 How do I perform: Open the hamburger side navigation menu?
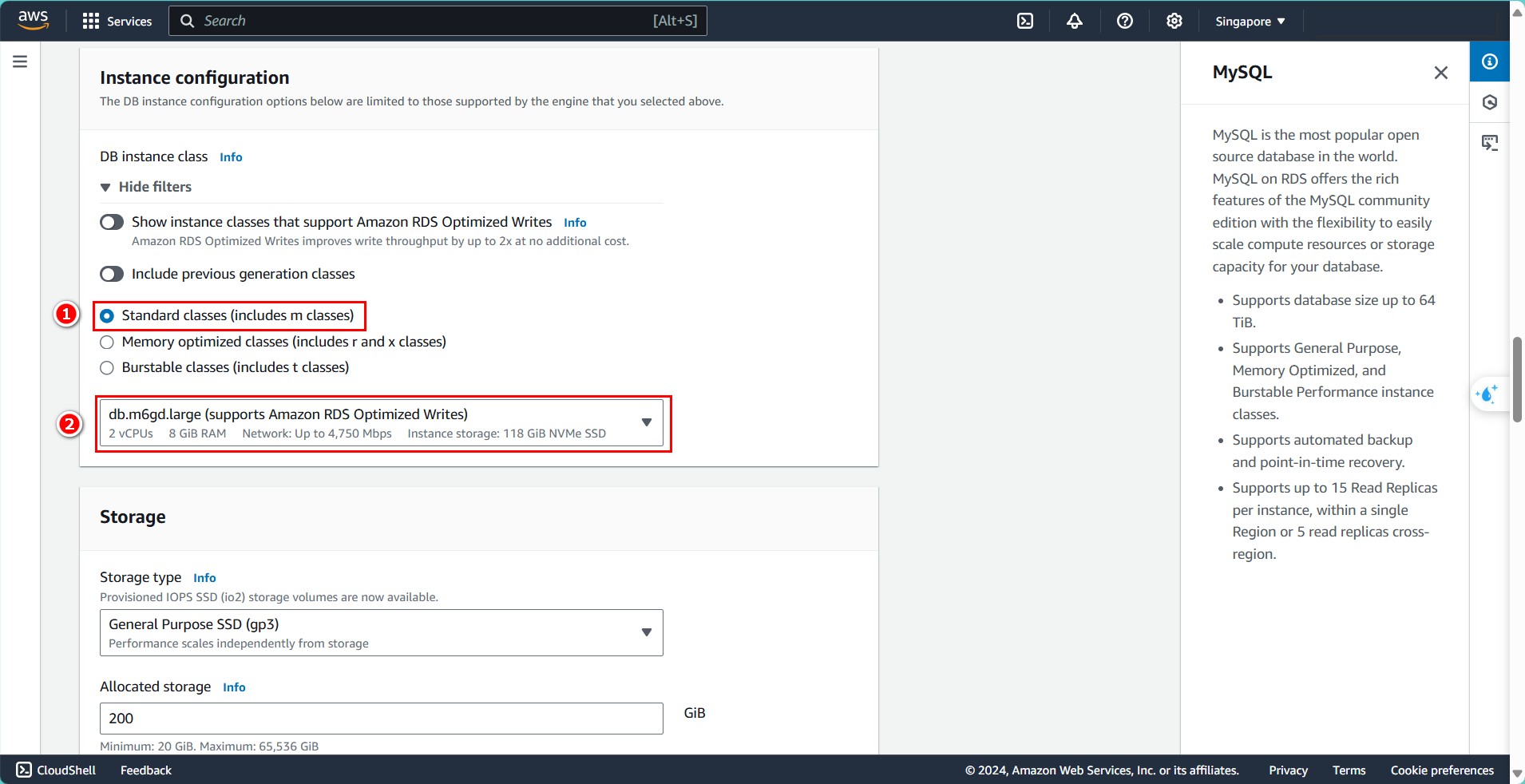tap(20, 61)
